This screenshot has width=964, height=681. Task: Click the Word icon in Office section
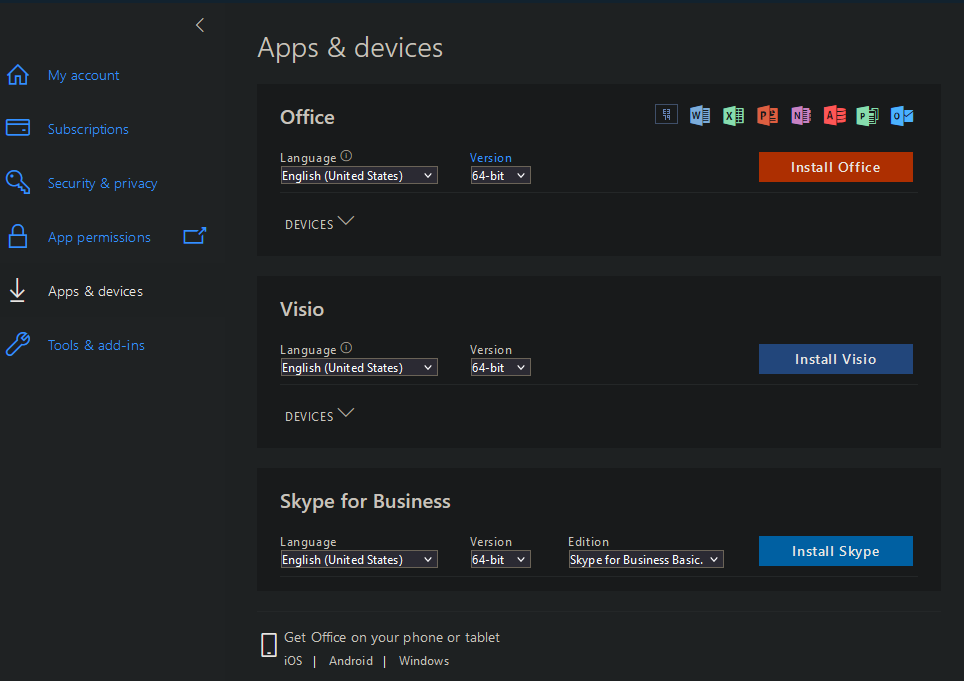tap(700, 115)
